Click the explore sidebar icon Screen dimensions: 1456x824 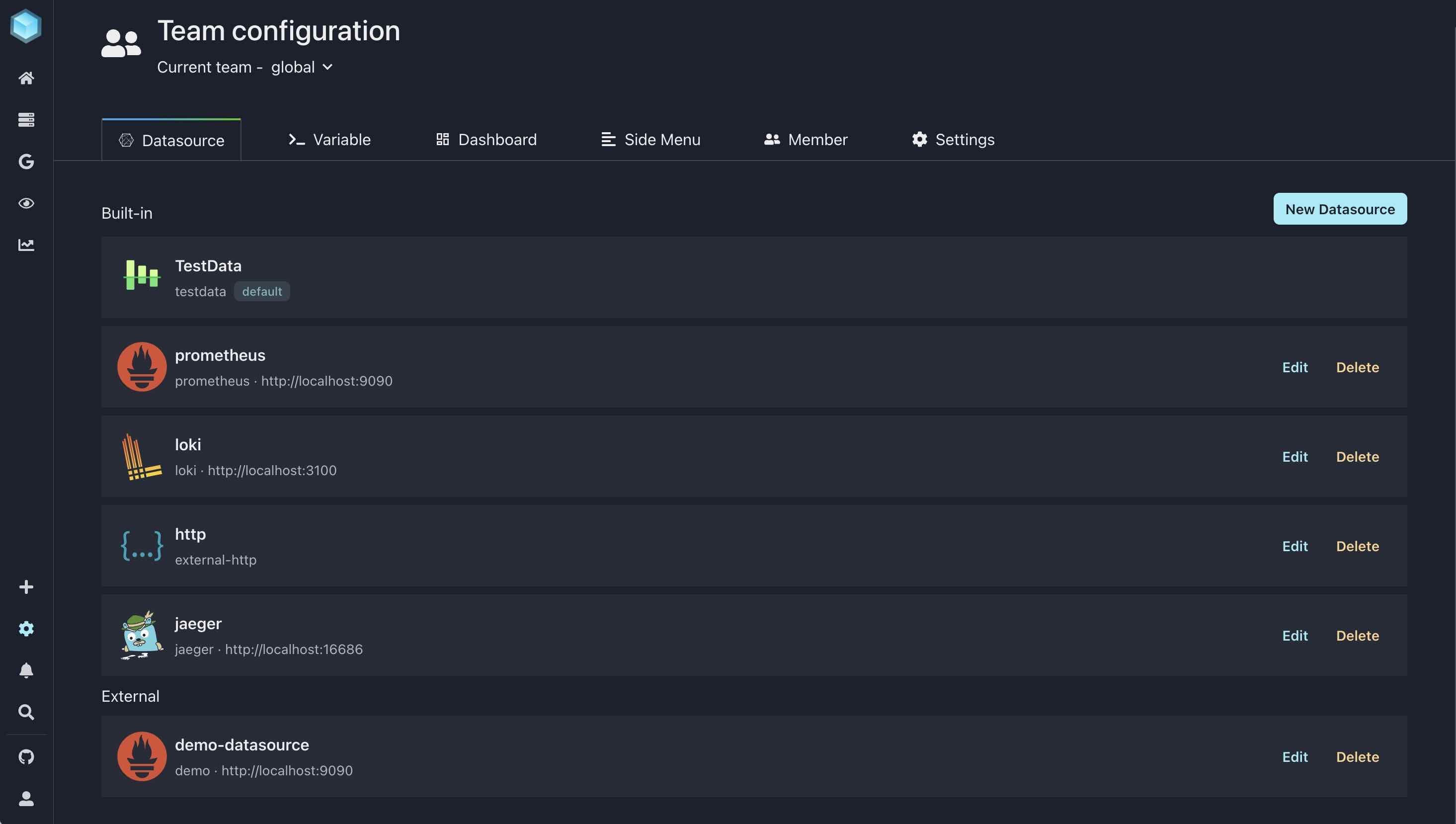coord(26,204)
